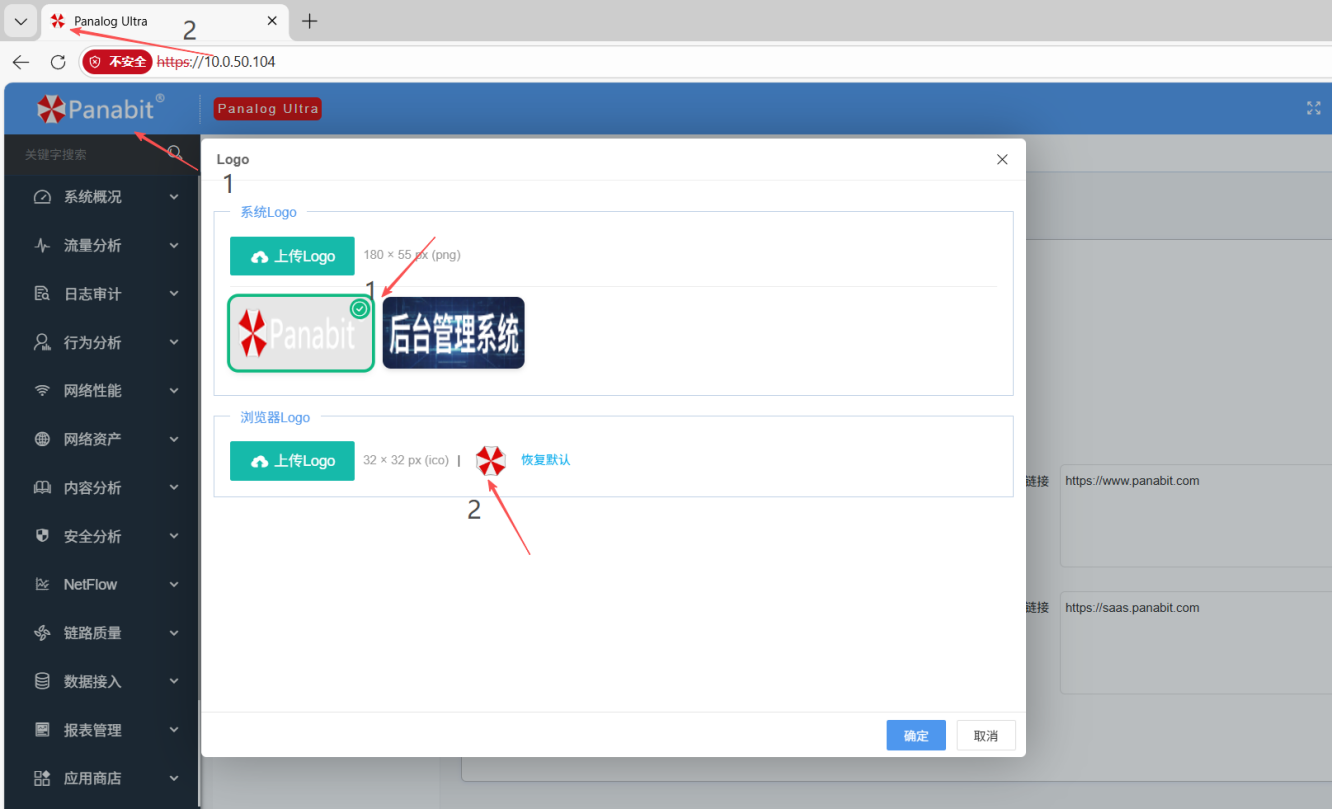Open the 日志审计 menu item
Screen dimensions: 1332x809
point(92,294)
